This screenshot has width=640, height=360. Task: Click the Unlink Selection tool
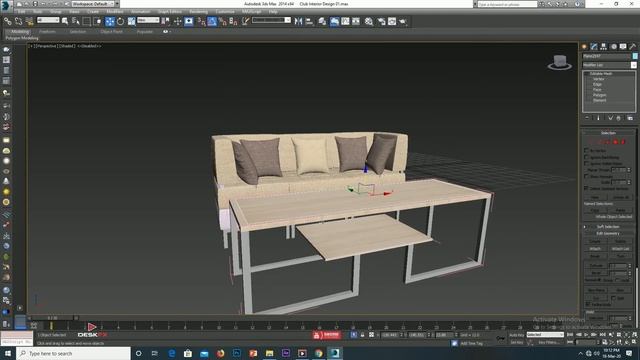tap(18, 21)
